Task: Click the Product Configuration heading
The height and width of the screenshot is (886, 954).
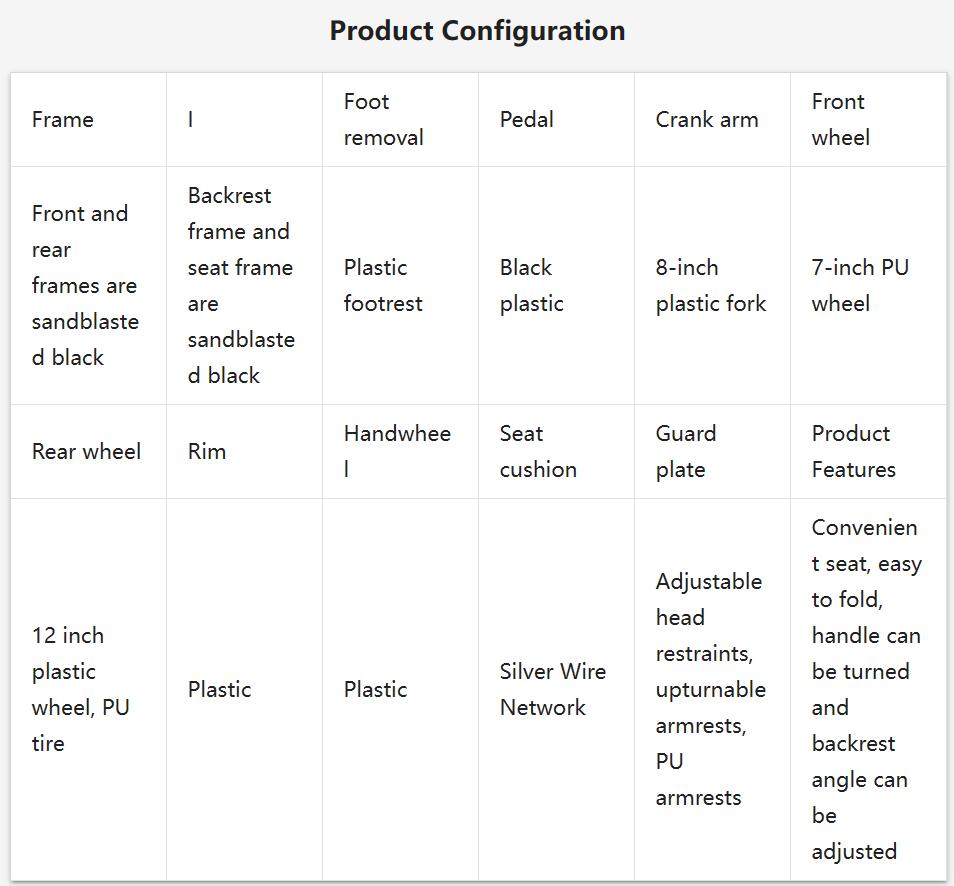Action: [477, 30]
